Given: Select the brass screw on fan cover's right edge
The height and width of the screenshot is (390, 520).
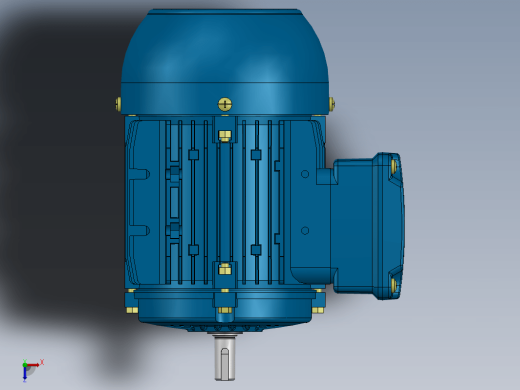Looking at the screenshot, I should tap(332, 104).
